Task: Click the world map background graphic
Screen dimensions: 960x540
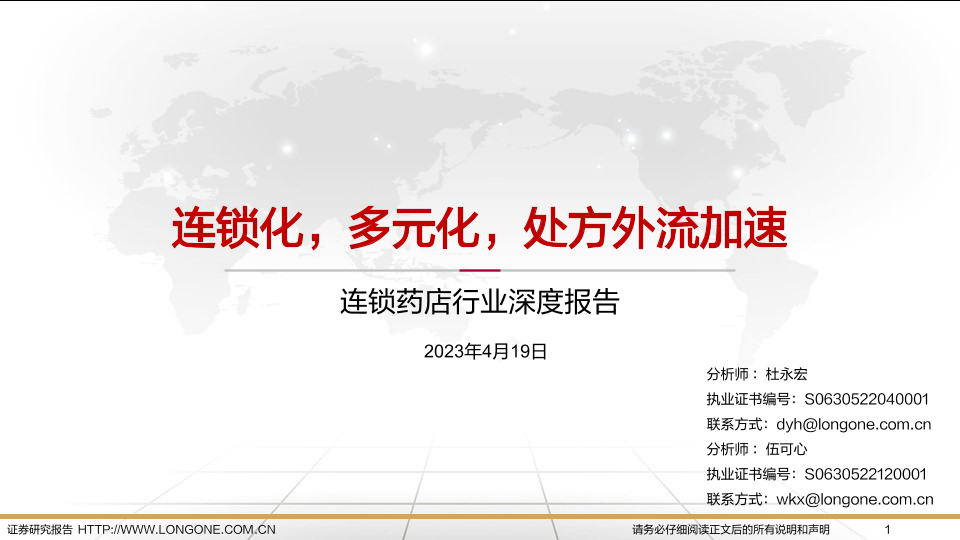Action: (x=250, y=130)
